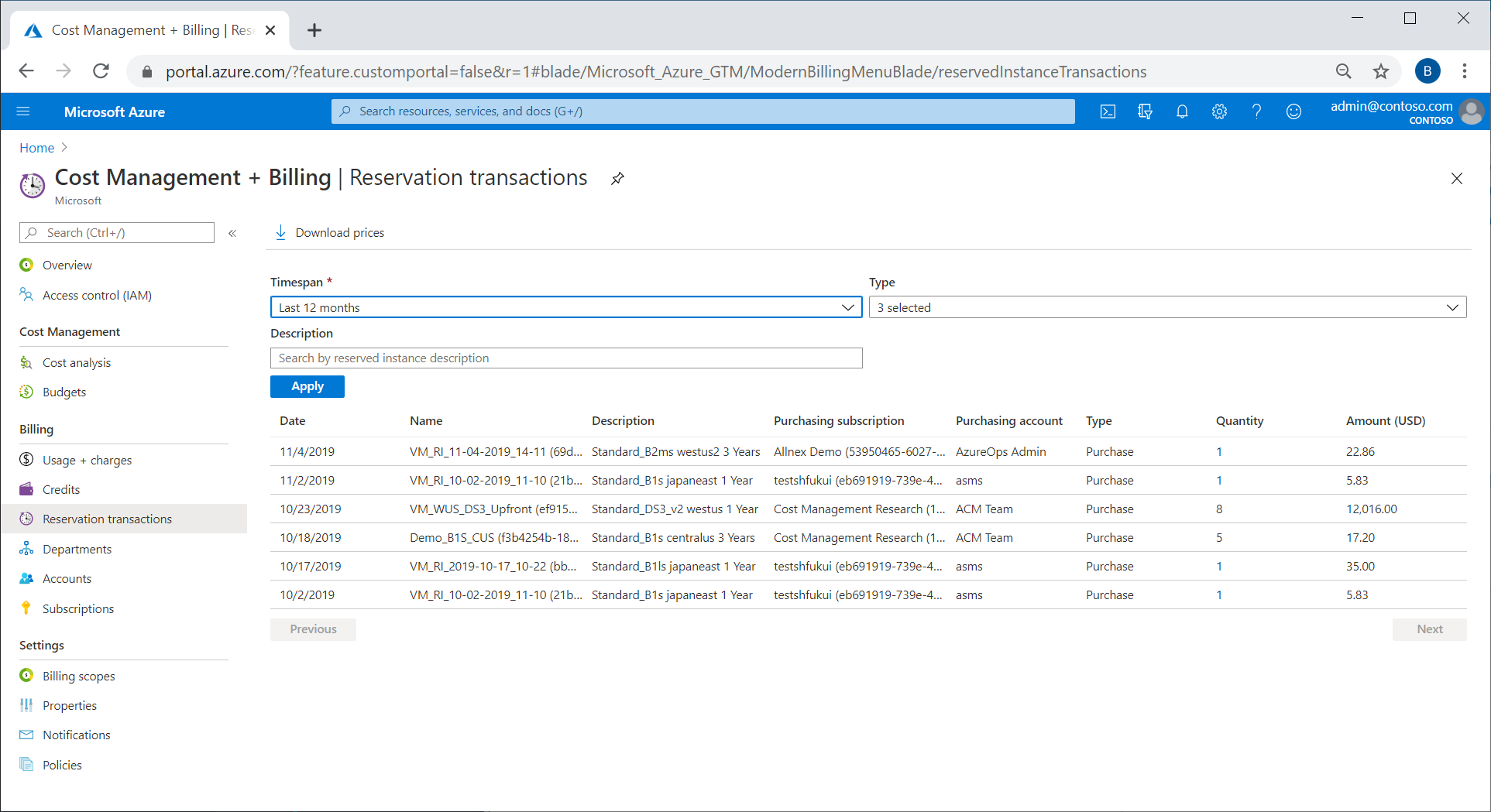
Task: Select Billing scopes menu item
Action: 78,676
